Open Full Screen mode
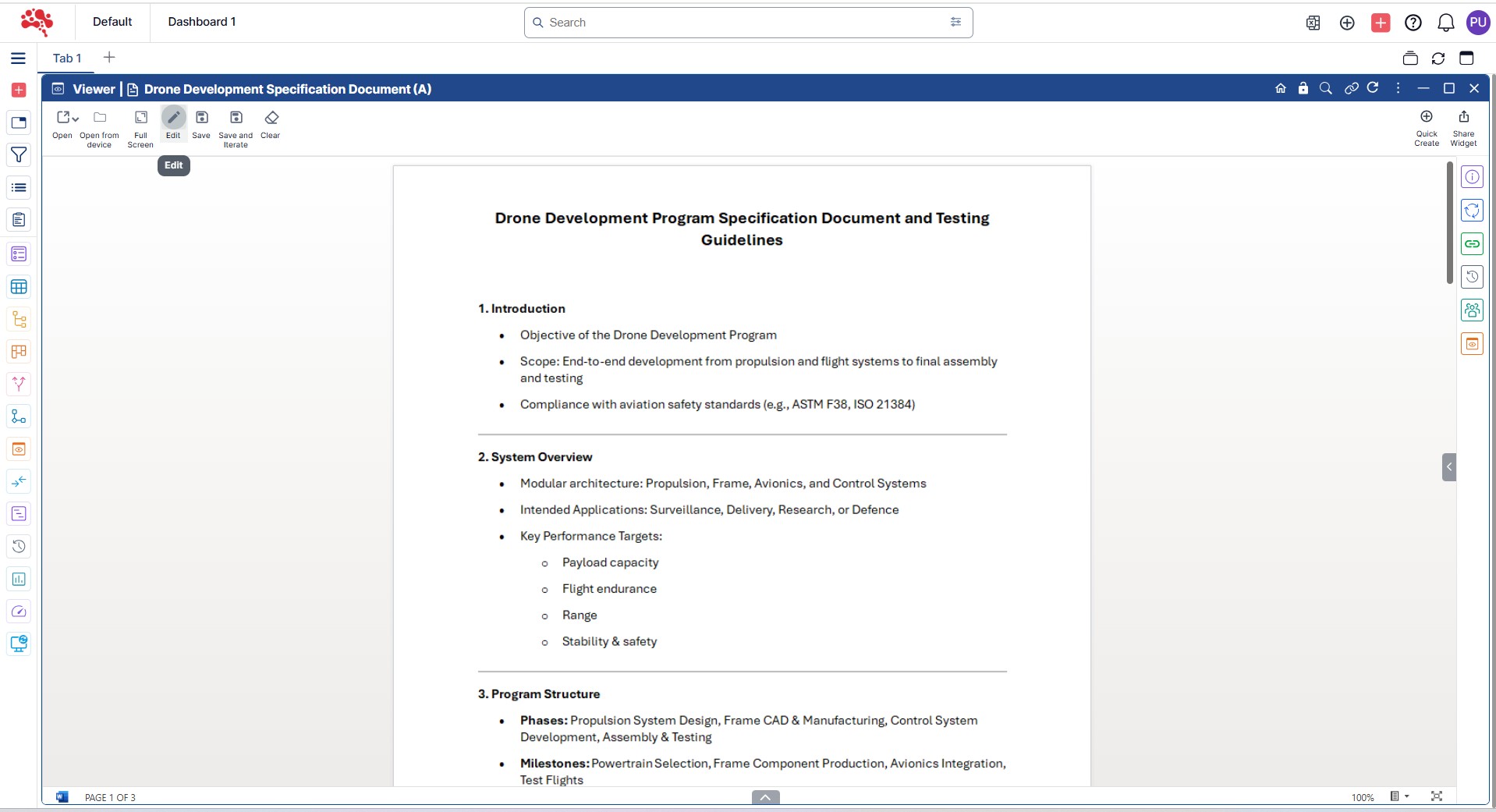The height and width of the screenshot is (812, 1496). (140, 118)
